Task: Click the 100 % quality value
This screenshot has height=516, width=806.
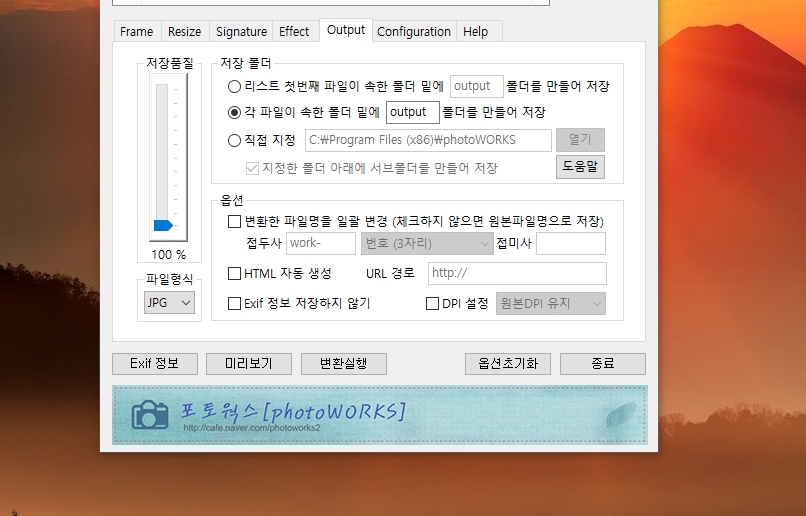Action: tap(169, 254)
